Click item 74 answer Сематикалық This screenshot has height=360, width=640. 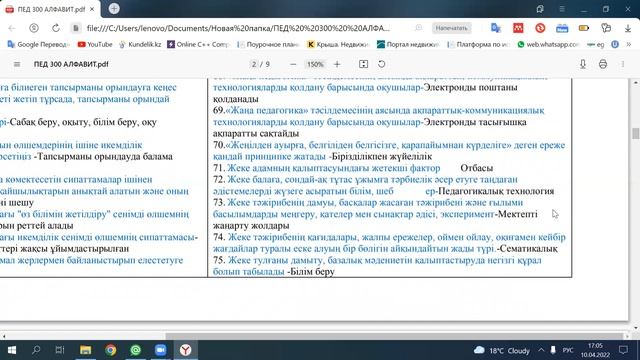(x=529, y=249)
